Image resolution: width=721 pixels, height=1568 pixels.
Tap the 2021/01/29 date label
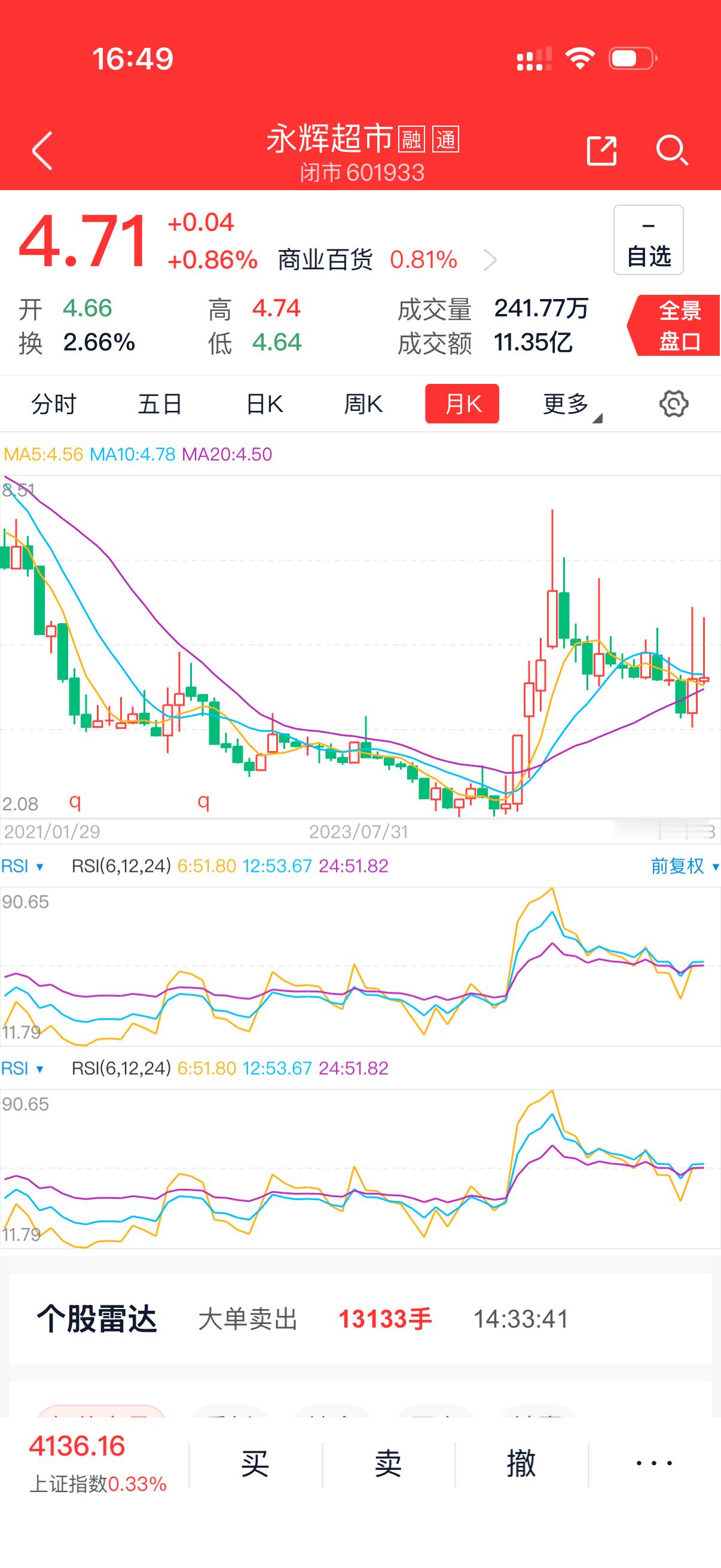tap(52, 831)
